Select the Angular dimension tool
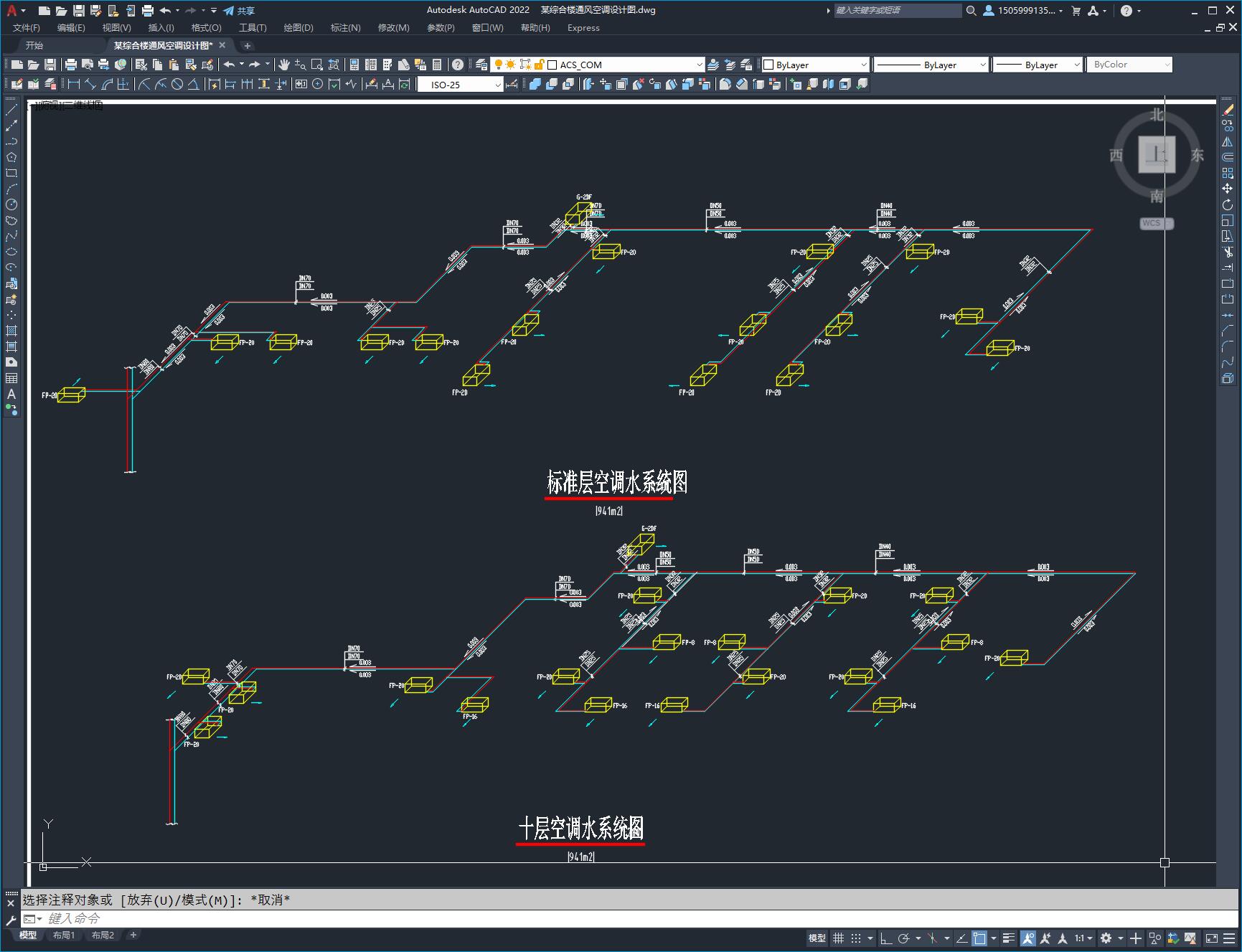This screenshot has height=952, width=1242. pyautogui.click(x=194, y=84)
